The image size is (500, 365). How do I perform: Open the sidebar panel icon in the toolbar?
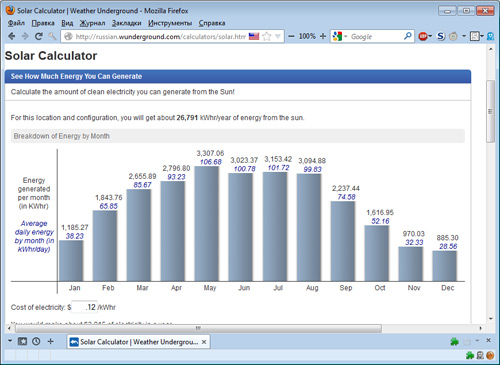tap(475, 36)
